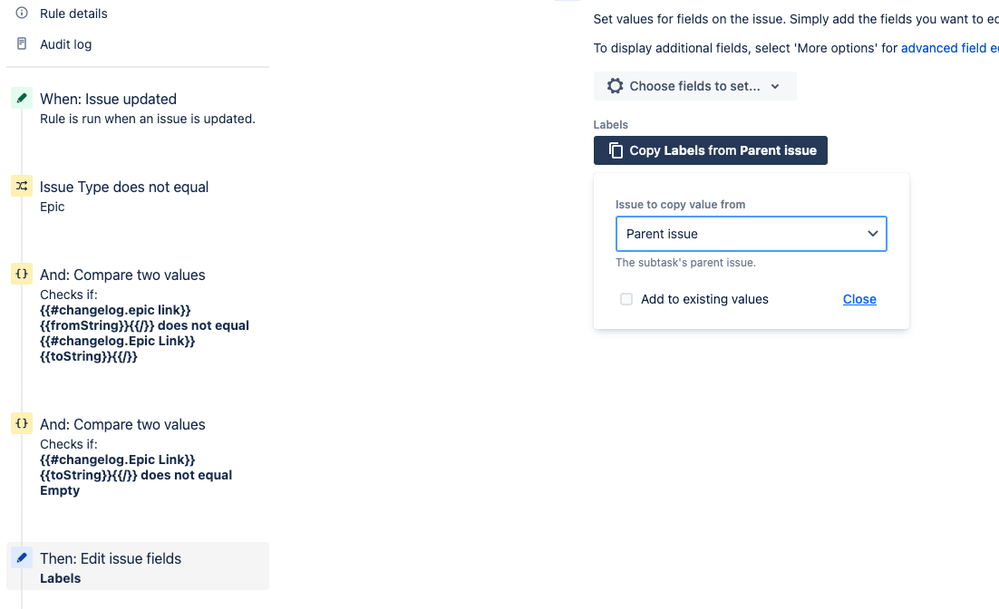Click the gear icon in Choose fields button

615,86
